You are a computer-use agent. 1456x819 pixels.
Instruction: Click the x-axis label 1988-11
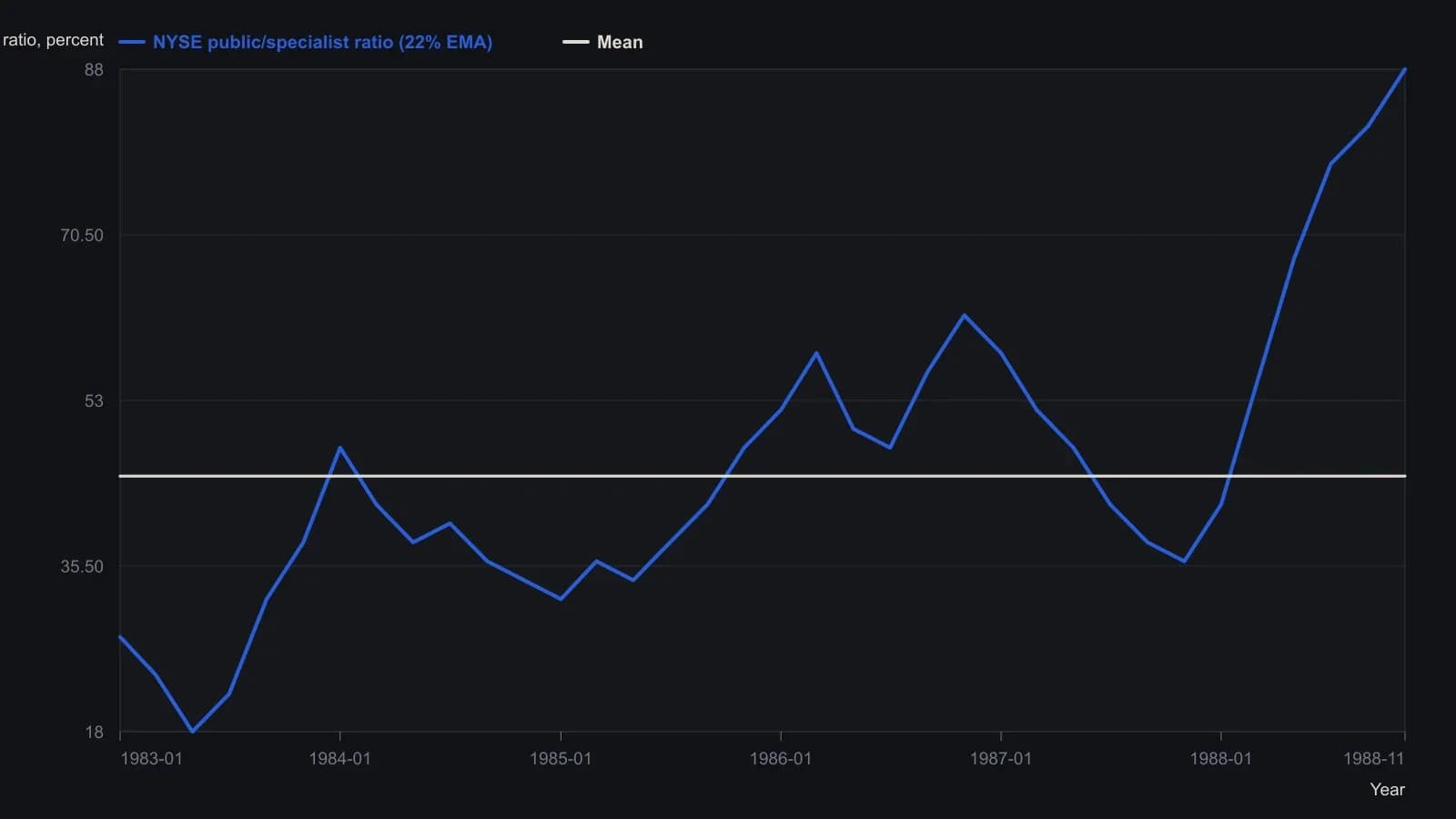[1374, 758]
